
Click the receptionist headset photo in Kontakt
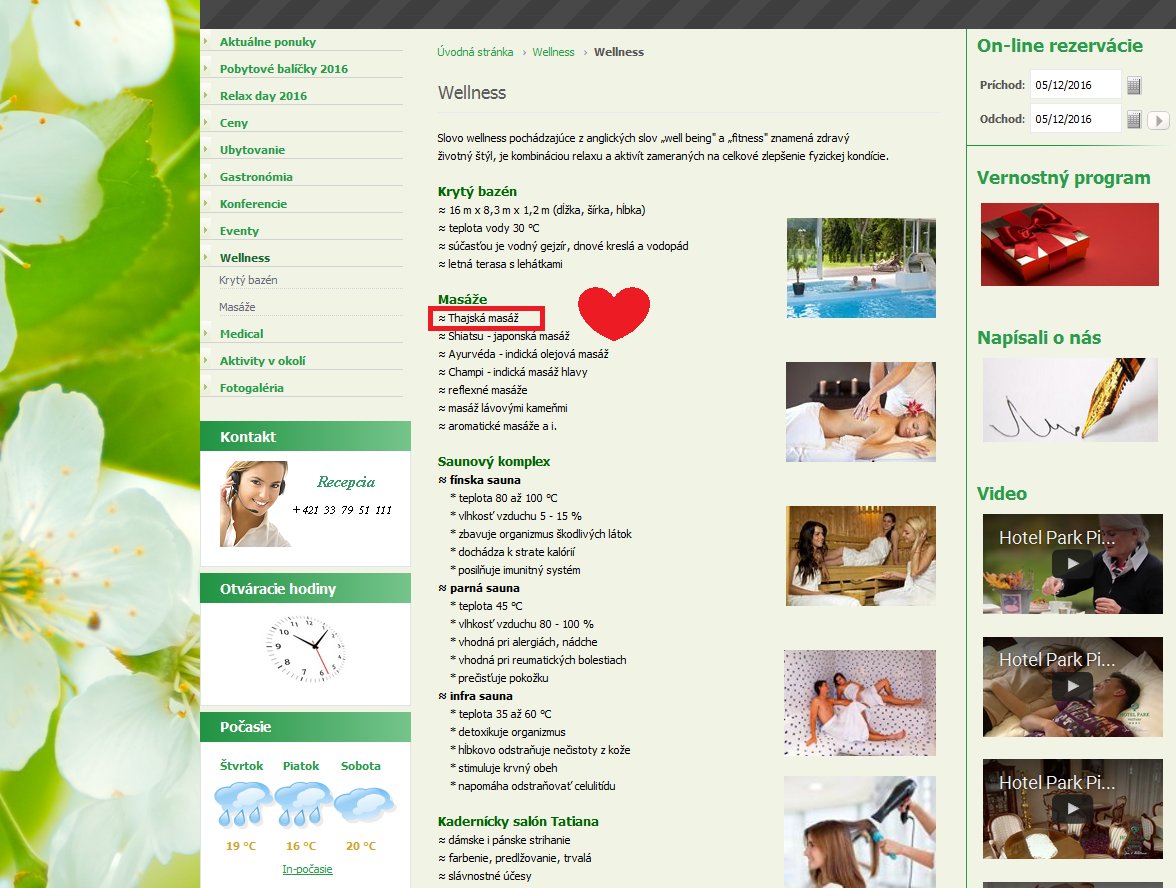(255, 504)
